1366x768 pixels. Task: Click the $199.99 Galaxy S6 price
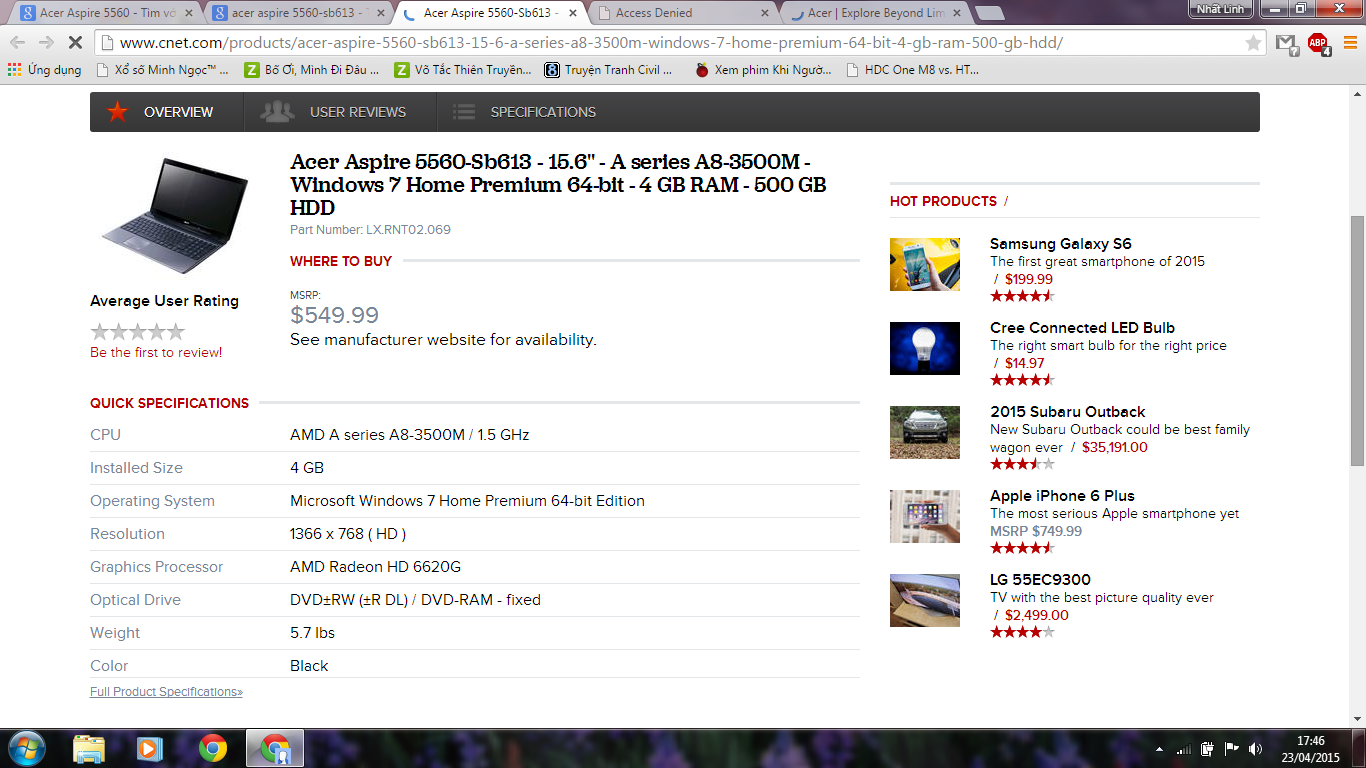click(1029, 280)
